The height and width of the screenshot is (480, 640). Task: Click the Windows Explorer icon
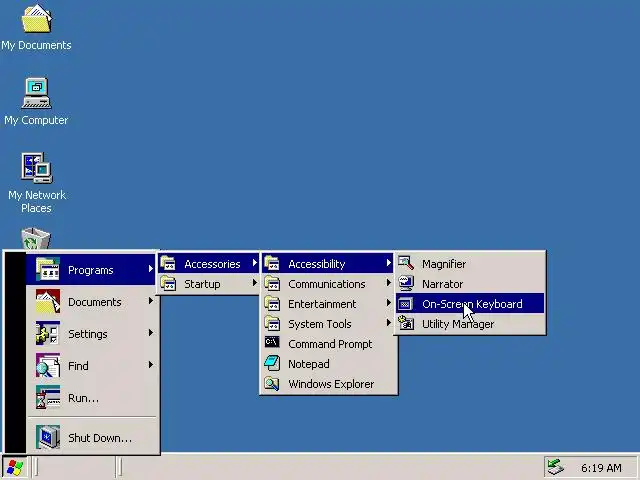272,384
